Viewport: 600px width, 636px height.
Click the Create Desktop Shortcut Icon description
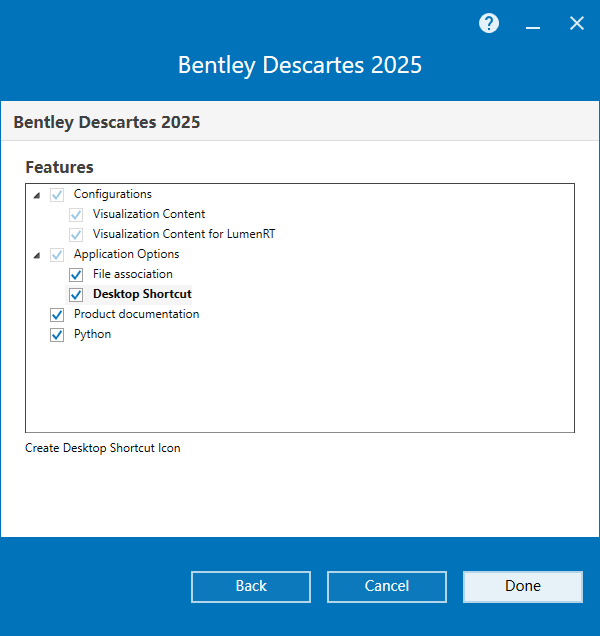coord(103,448)
